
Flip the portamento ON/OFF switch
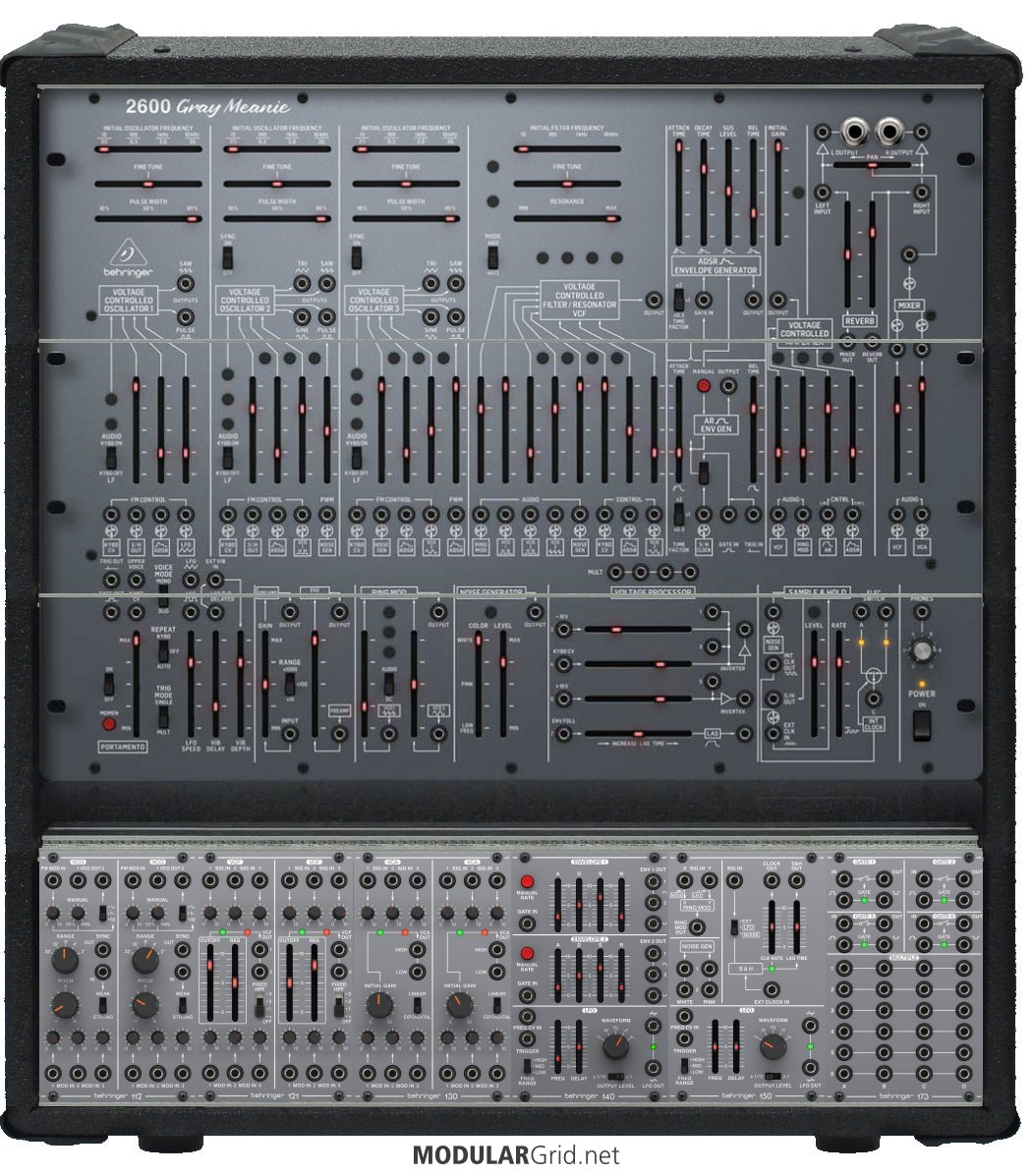[x=109, y=684]
